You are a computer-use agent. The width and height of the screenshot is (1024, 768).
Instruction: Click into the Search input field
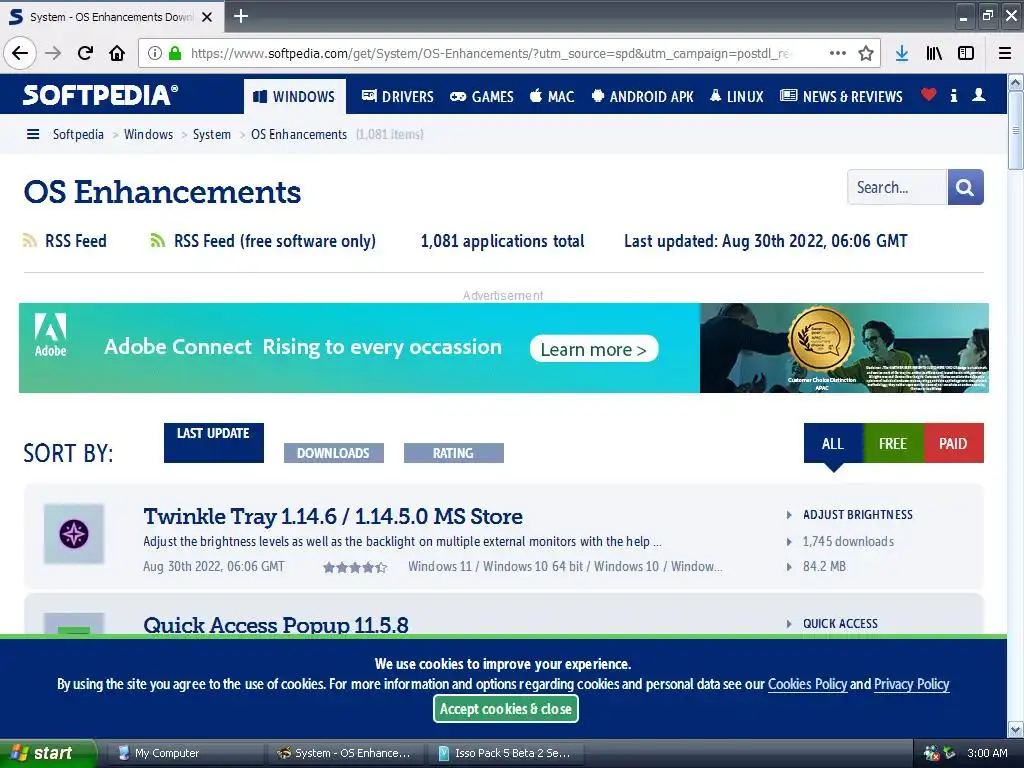tap(897, 187)
